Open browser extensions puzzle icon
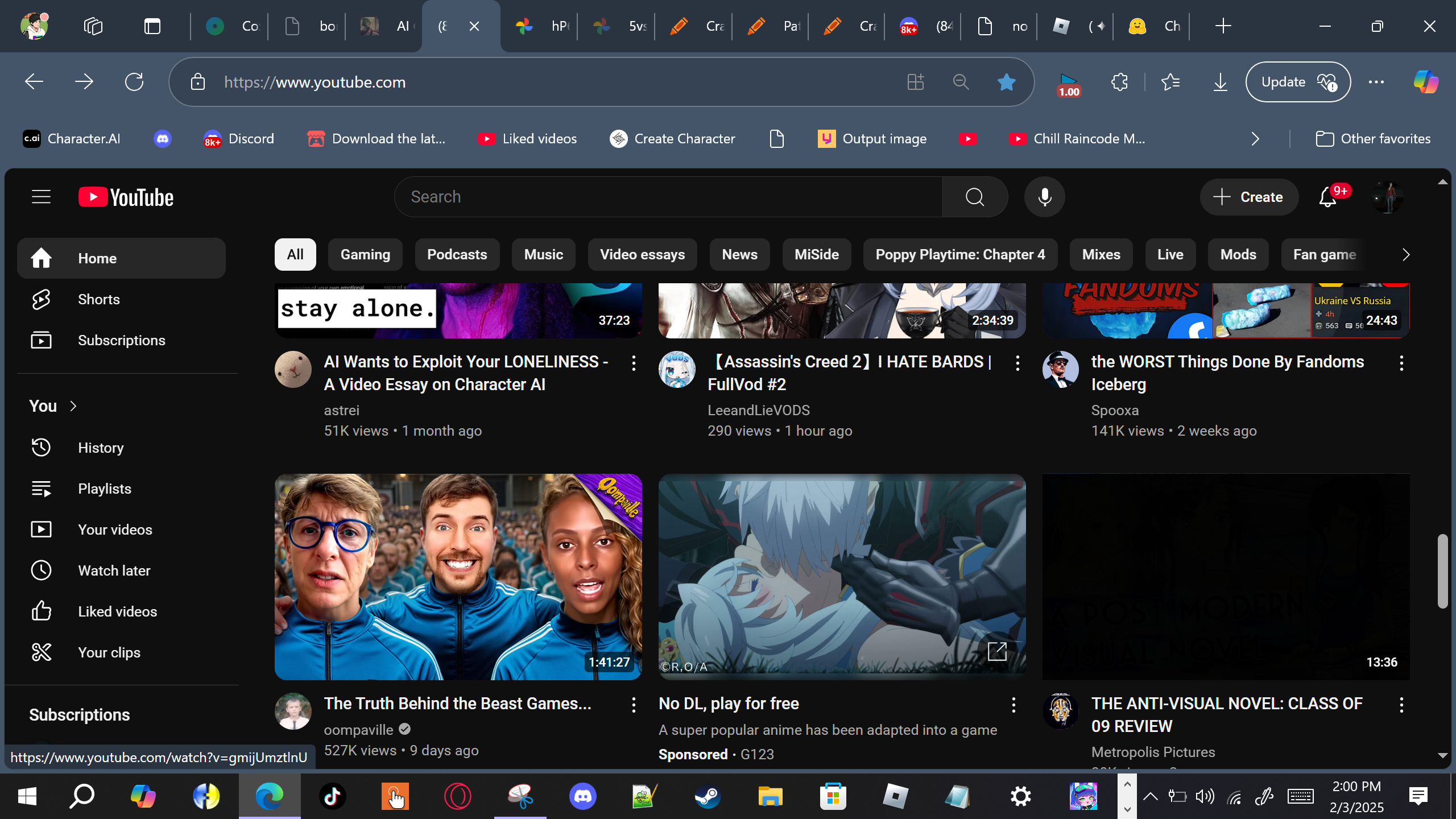 click(1119, 82)
